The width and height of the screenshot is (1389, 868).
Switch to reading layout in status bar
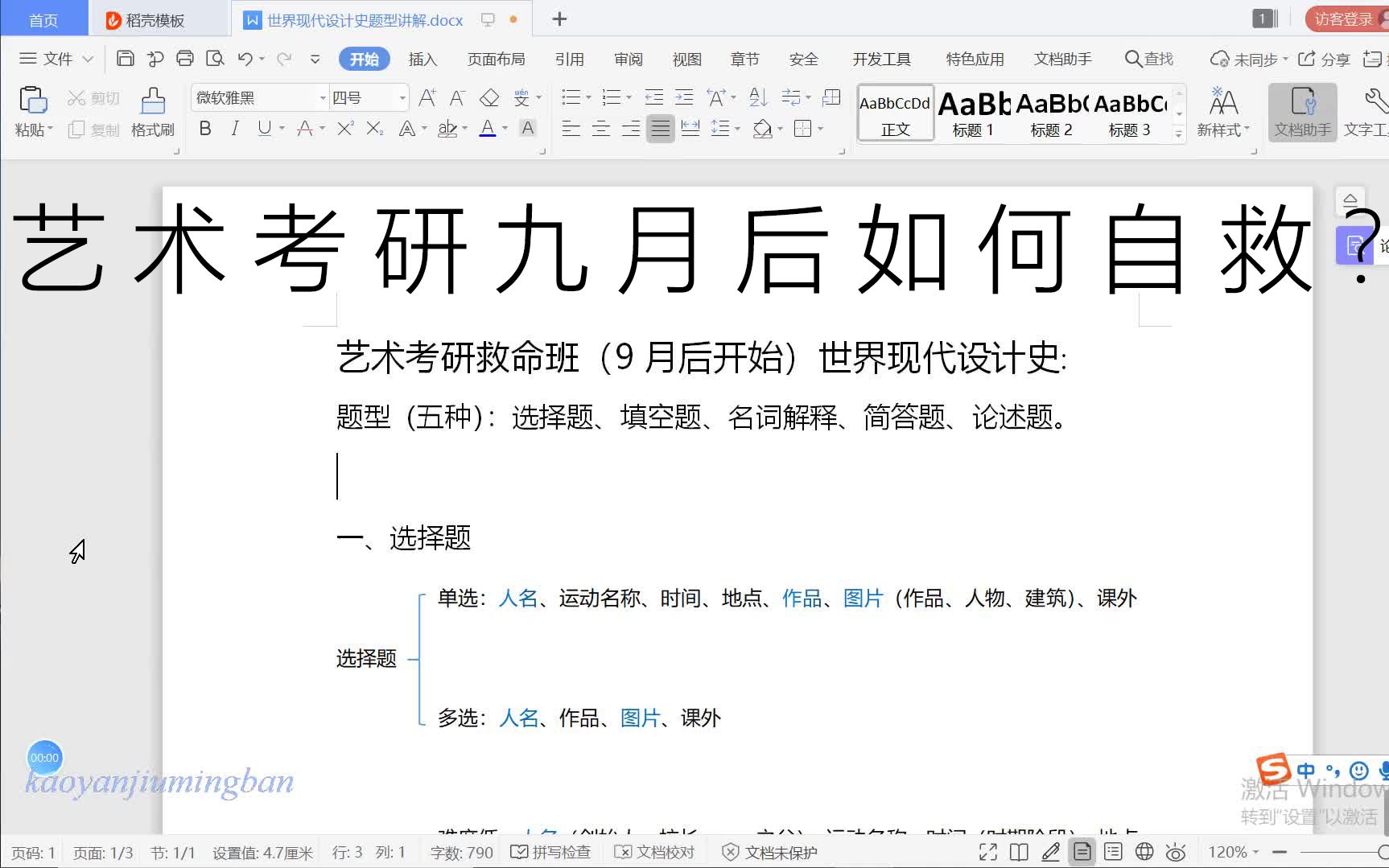click(x=1019, y=852)
